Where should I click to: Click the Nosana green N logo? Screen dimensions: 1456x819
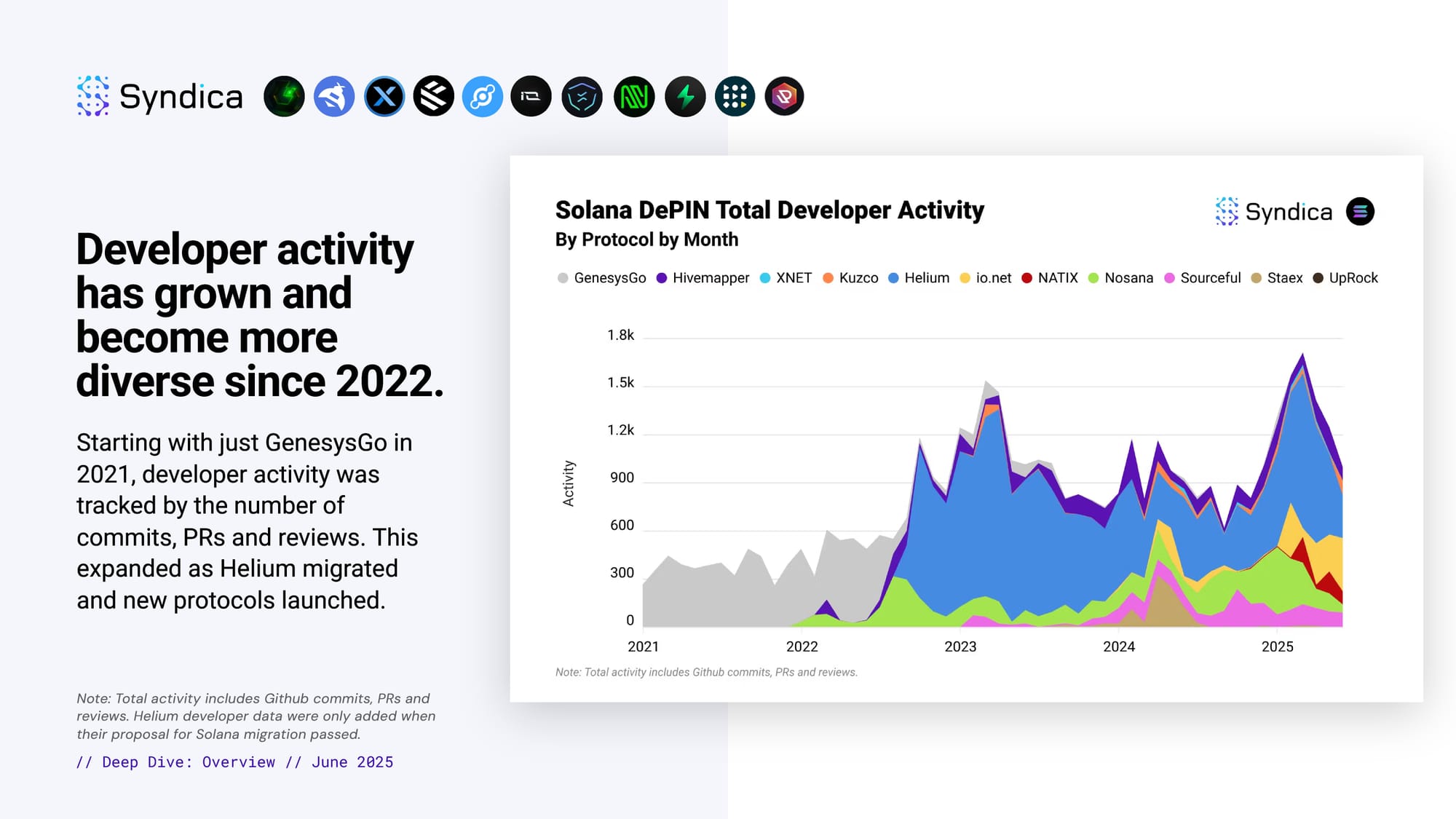click(x=634, y=96)
